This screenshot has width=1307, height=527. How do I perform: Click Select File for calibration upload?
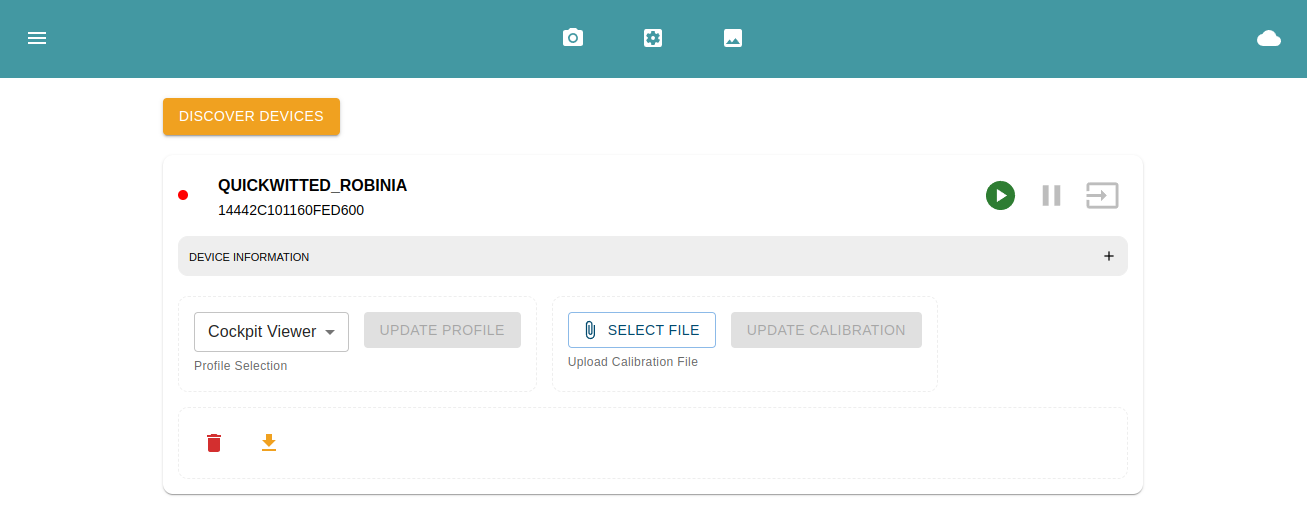(641, 330)
